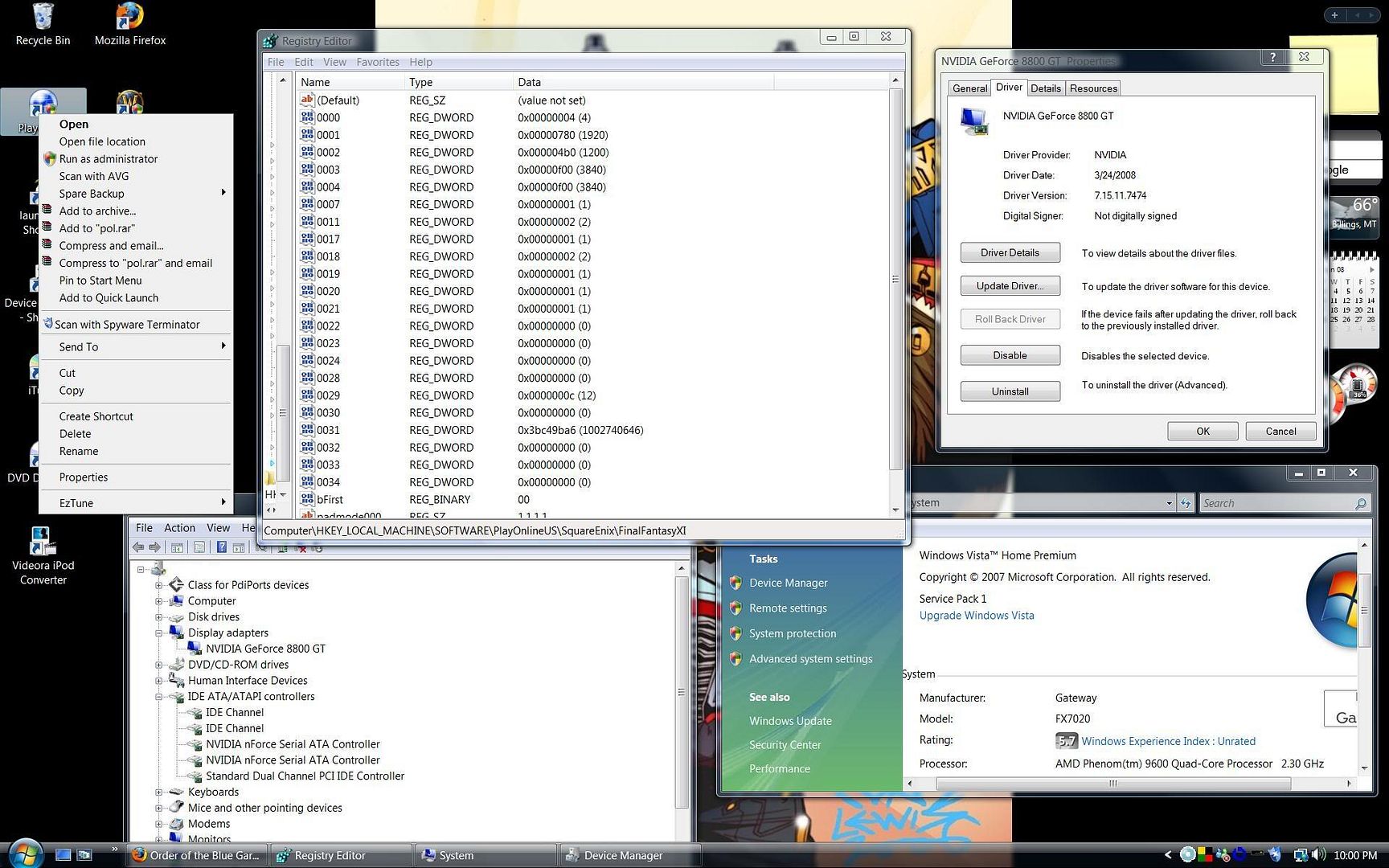The image size is (1389, 868).
Task: Click the bFirst binary value icon
Action: 307,499
